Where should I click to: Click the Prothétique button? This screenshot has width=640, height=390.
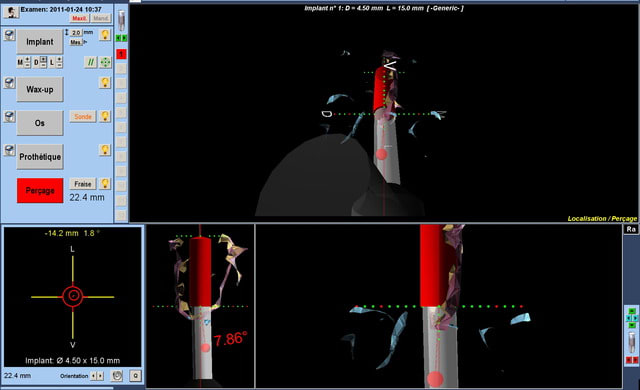pyautogui.click(x=40, y=157)
